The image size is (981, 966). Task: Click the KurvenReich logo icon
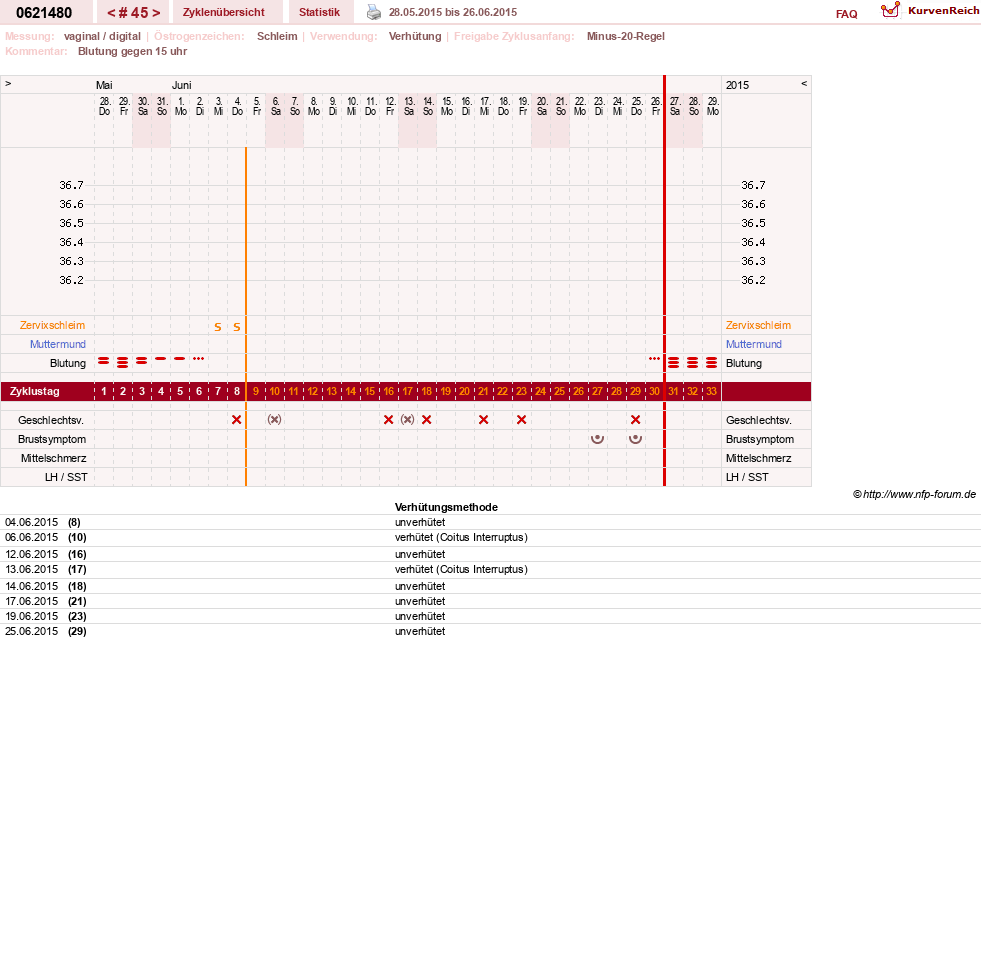tap(890, 10)
